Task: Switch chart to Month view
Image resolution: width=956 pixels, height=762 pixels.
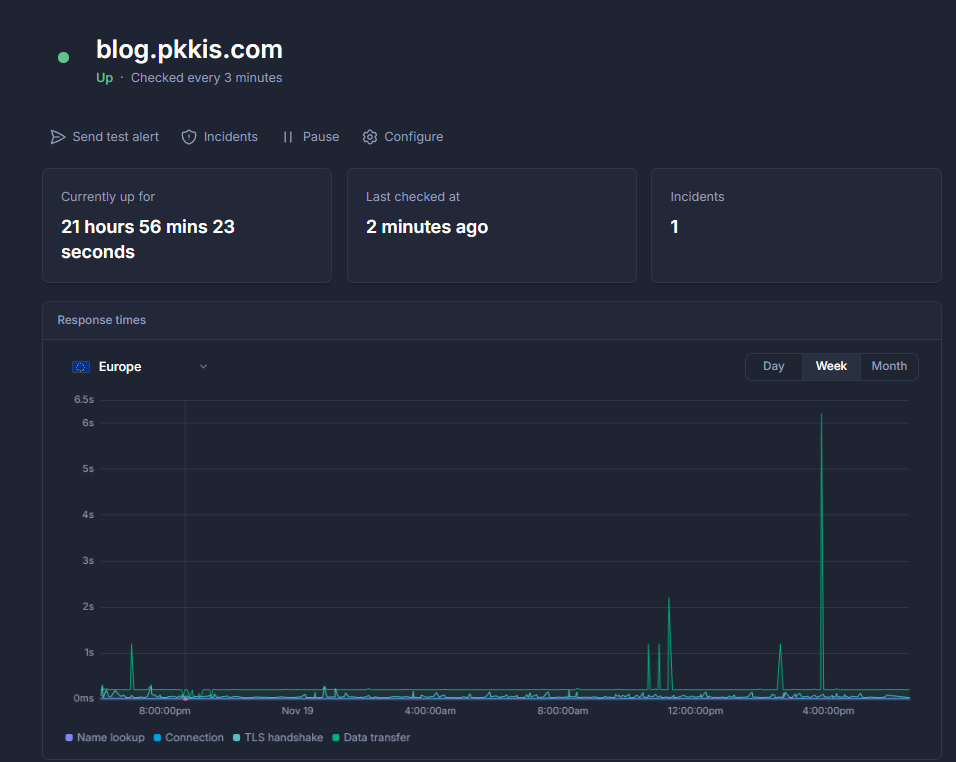Action: point(889,366)
